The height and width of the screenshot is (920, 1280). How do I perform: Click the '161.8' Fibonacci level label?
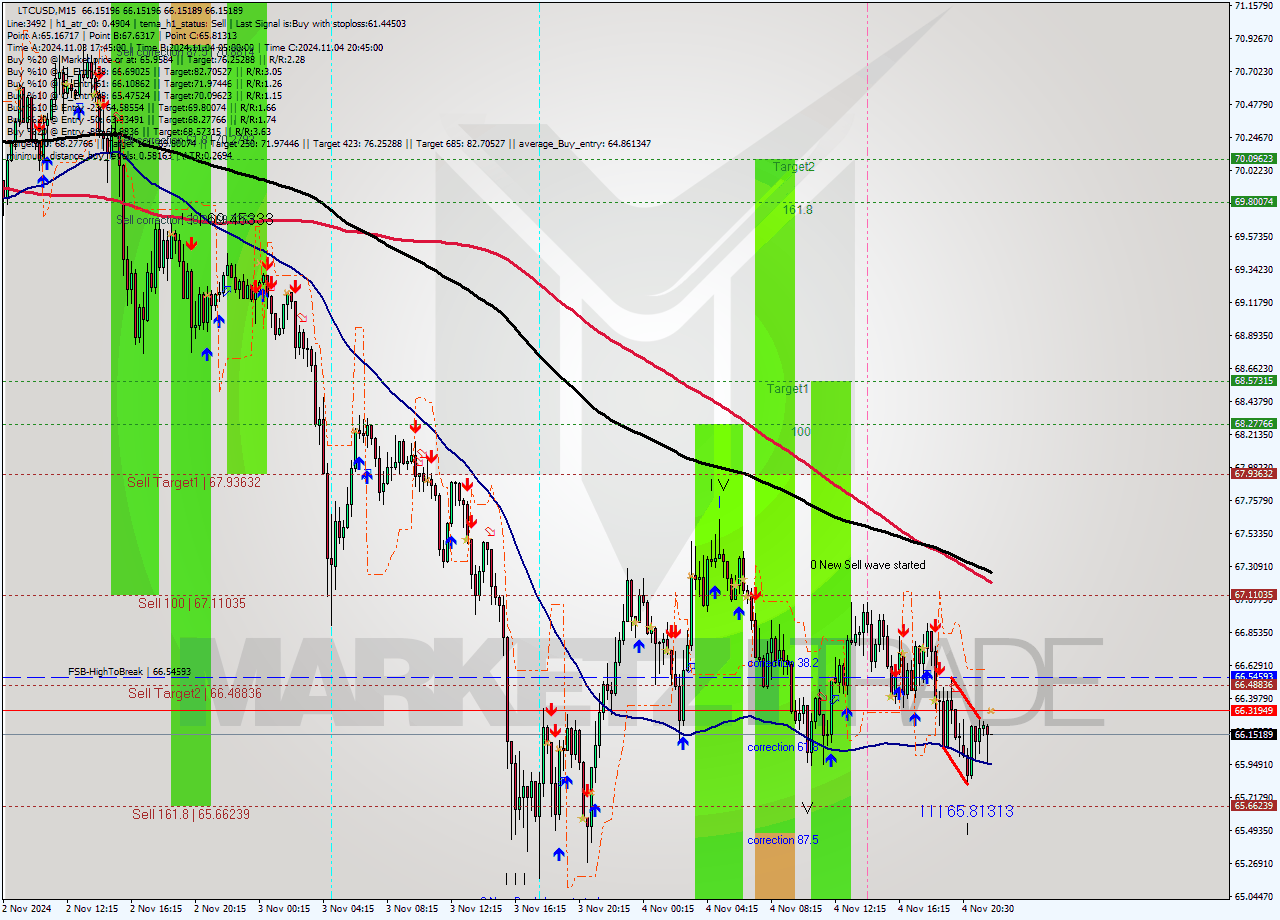[797, 210]
